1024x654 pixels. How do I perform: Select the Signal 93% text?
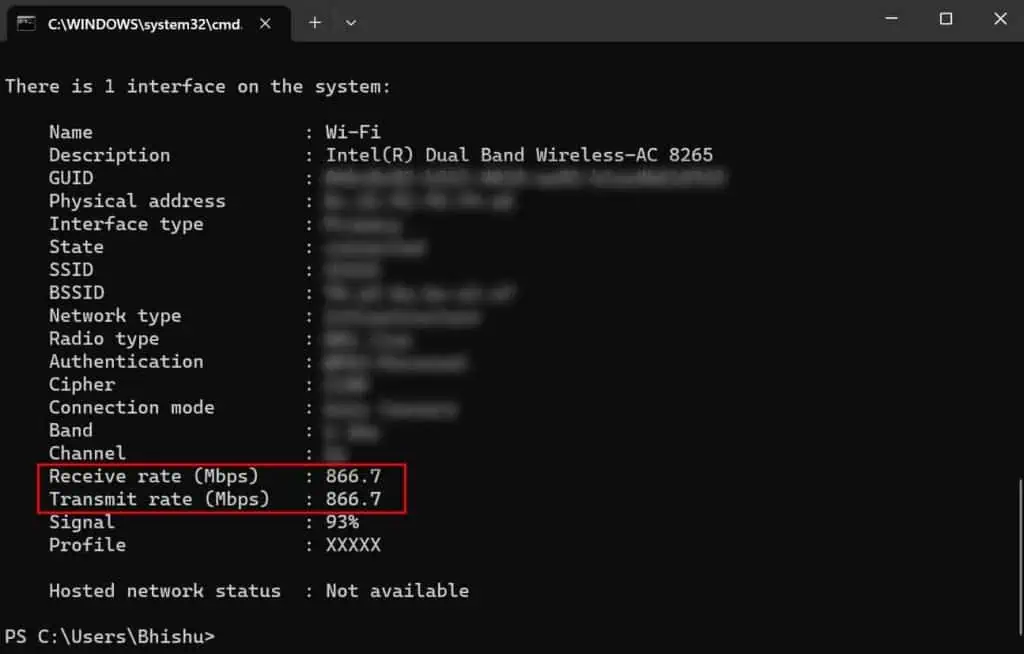coord(341,521)
